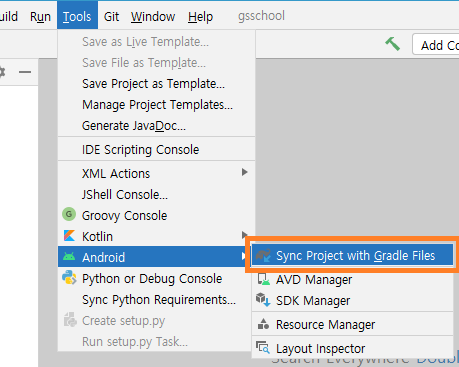Click the Layout Inspector magnifier icon
The height and width of the screenshot is (367, 459).
pos(263,348)
